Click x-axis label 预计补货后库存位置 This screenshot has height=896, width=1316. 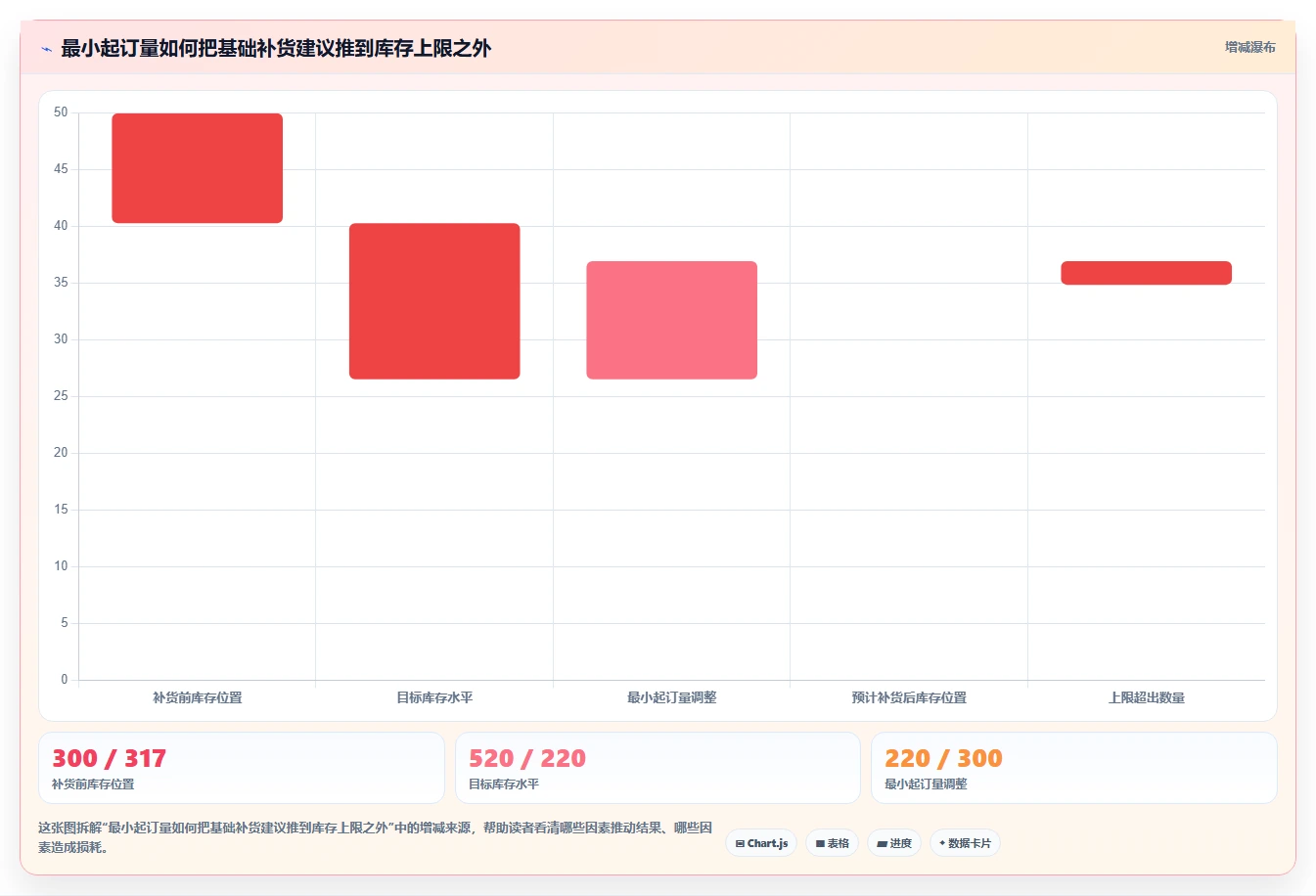click(909, 697)
